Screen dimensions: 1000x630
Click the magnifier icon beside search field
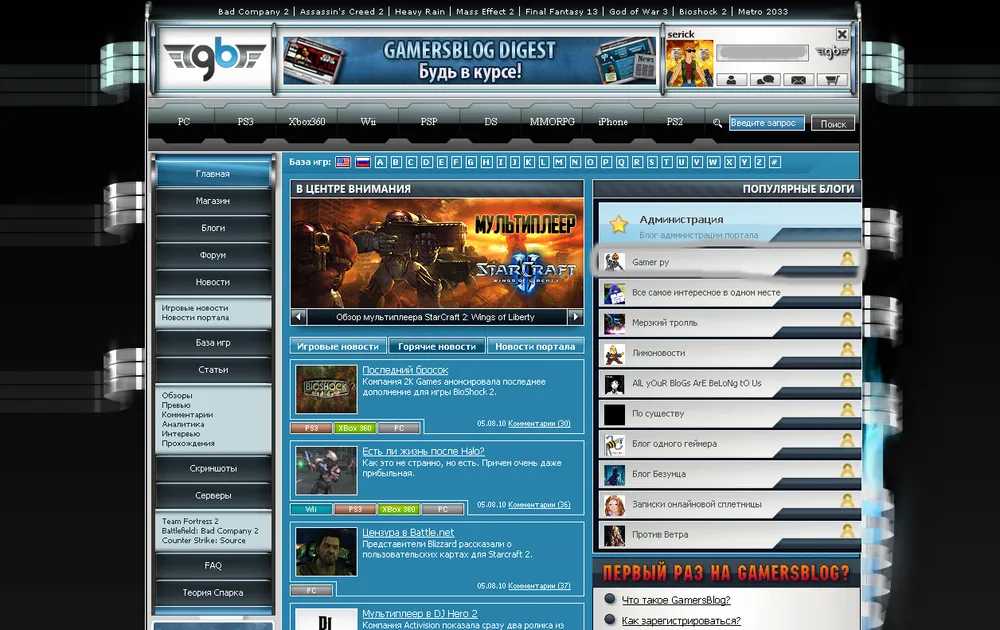tap(717, 123)
